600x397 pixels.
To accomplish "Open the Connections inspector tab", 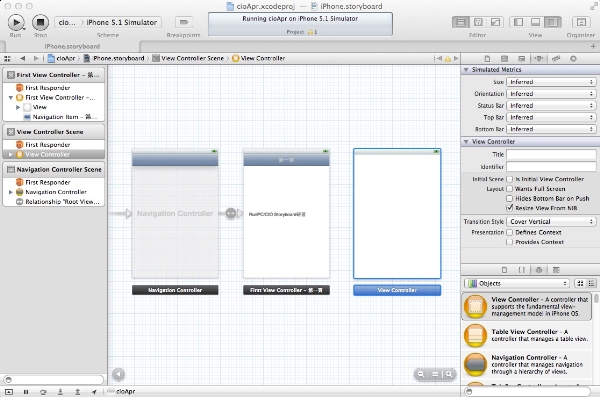I will pyautogui.click(x=573, y=59).
